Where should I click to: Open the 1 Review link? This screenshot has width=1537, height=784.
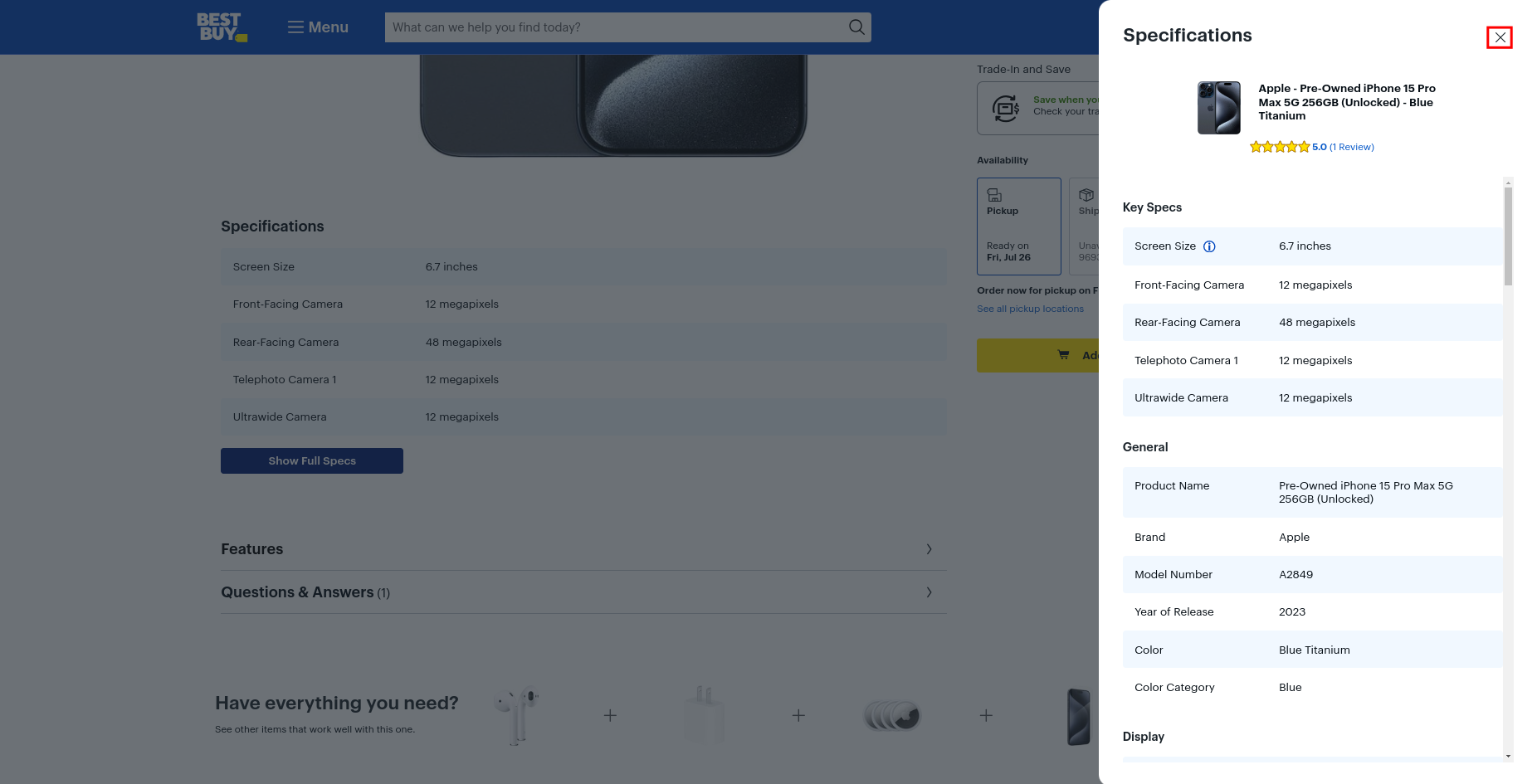[1351, 147]
